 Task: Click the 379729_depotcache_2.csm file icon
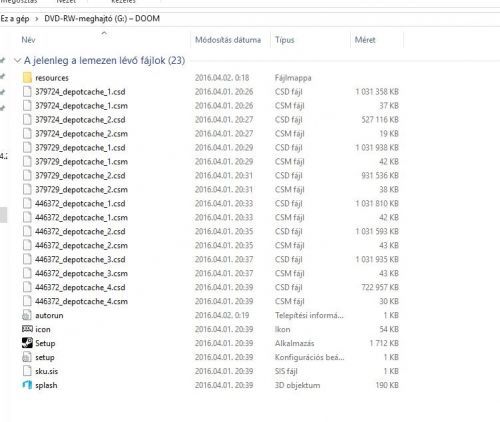point(27,190)
